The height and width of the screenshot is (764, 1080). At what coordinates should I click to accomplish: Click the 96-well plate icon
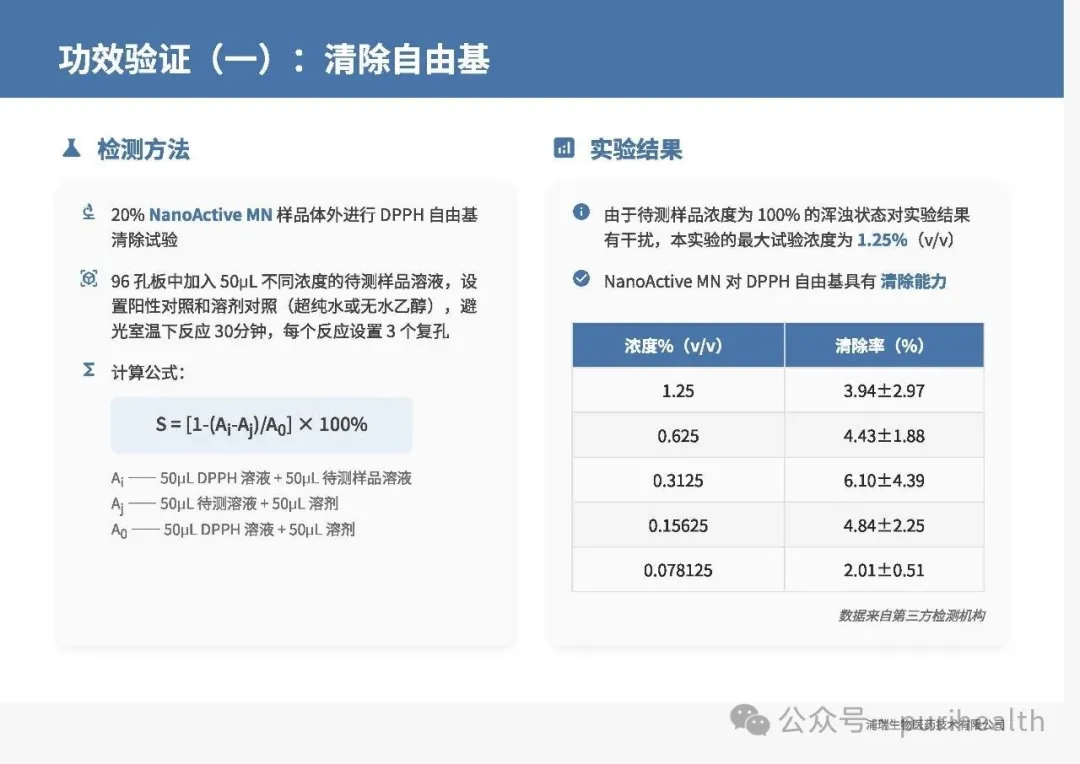(89, 279)
